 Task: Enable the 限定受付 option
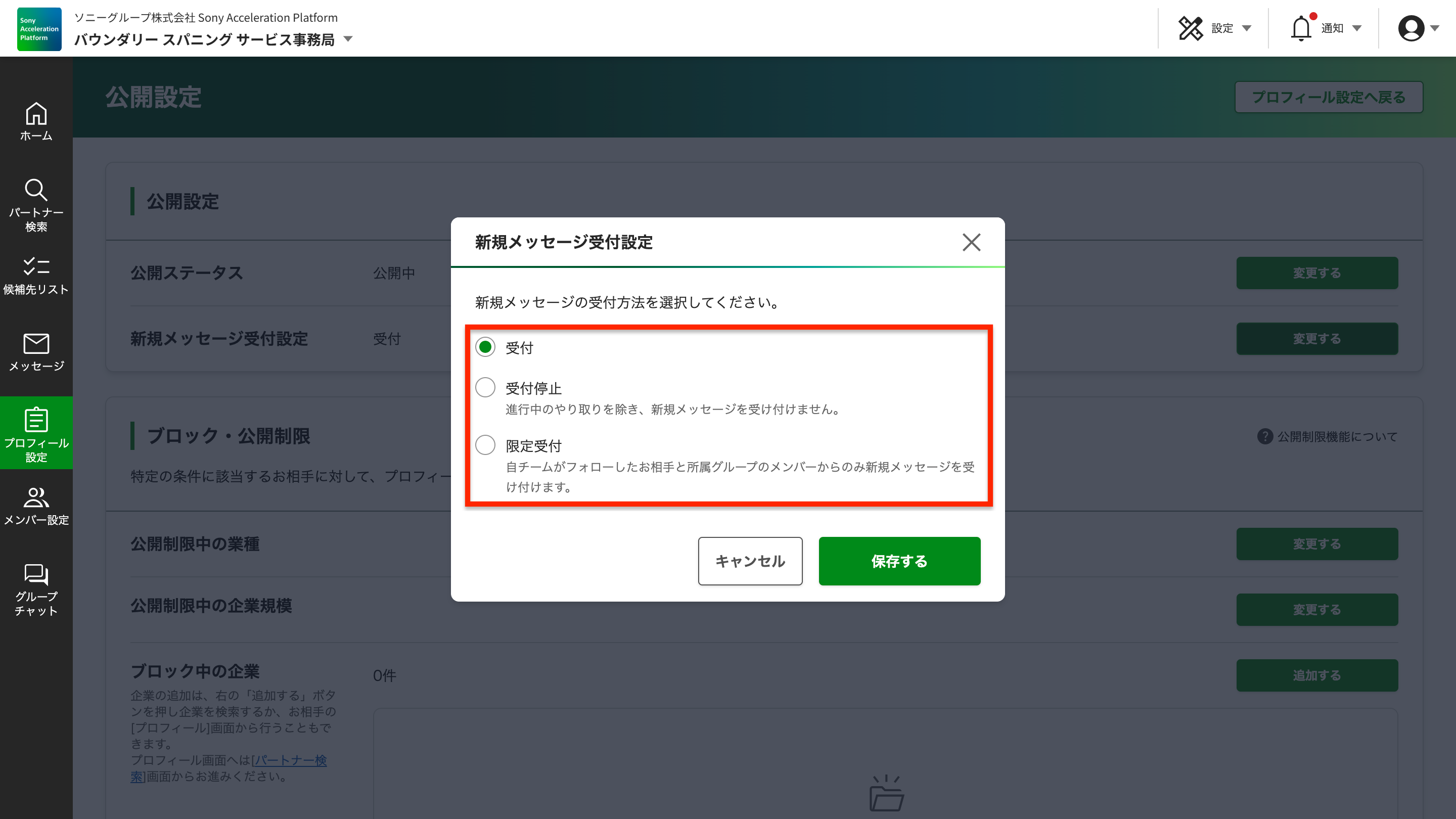(x=485, y=445)
